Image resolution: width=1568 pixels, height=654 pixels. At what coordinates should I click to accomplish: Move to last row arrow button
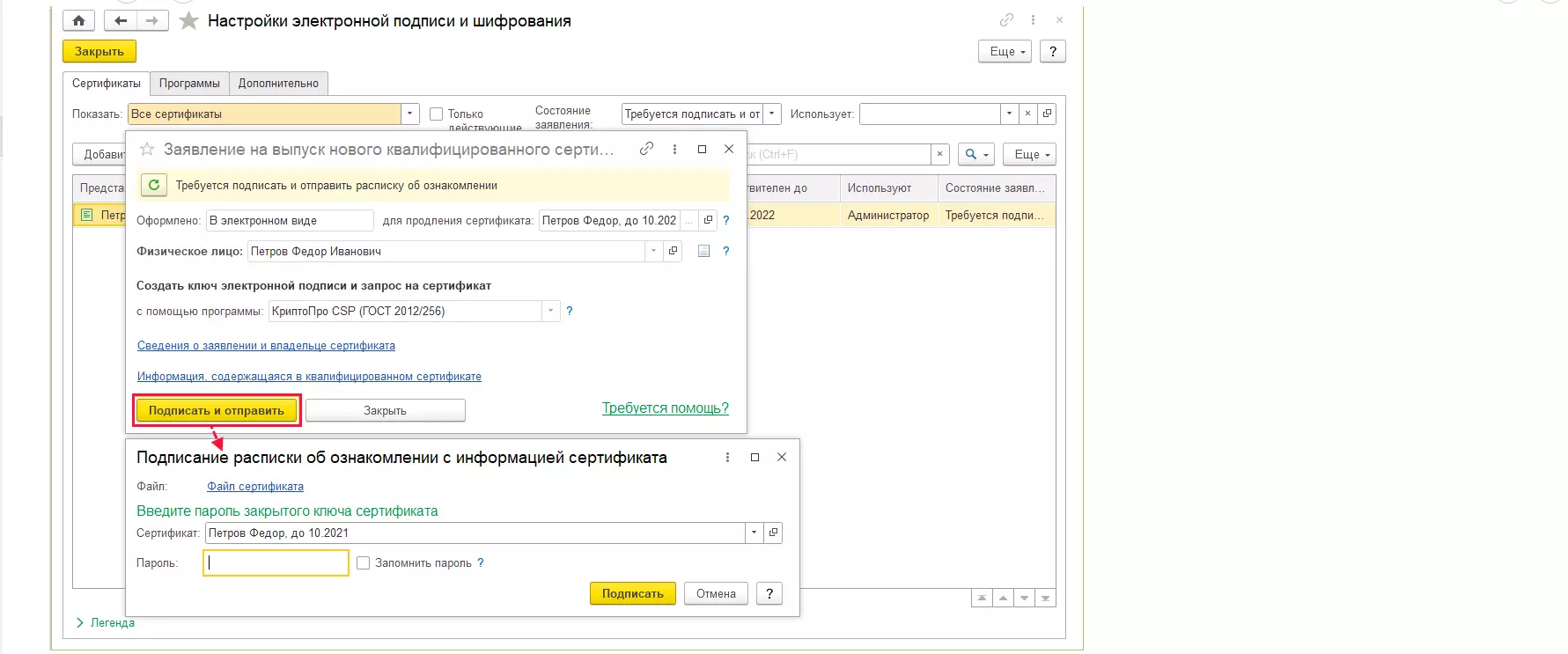point(1045,598)
